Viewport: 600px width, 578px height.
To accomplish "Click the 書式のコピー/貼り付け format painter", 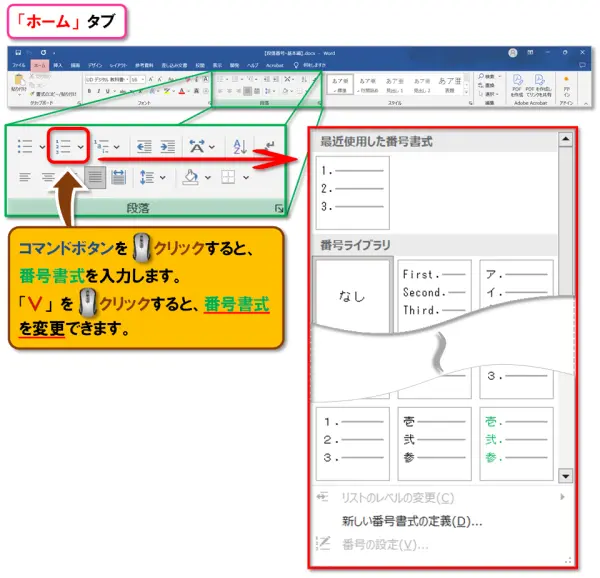I will tap(53, 94).
